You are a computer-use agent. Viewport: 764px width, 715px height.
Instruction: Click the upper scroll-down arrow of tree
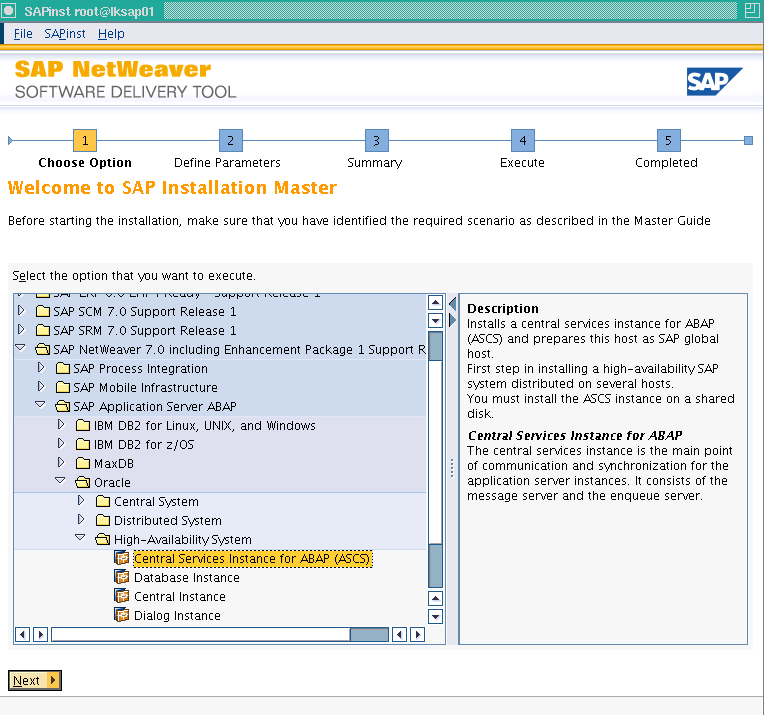pos(435,320)
